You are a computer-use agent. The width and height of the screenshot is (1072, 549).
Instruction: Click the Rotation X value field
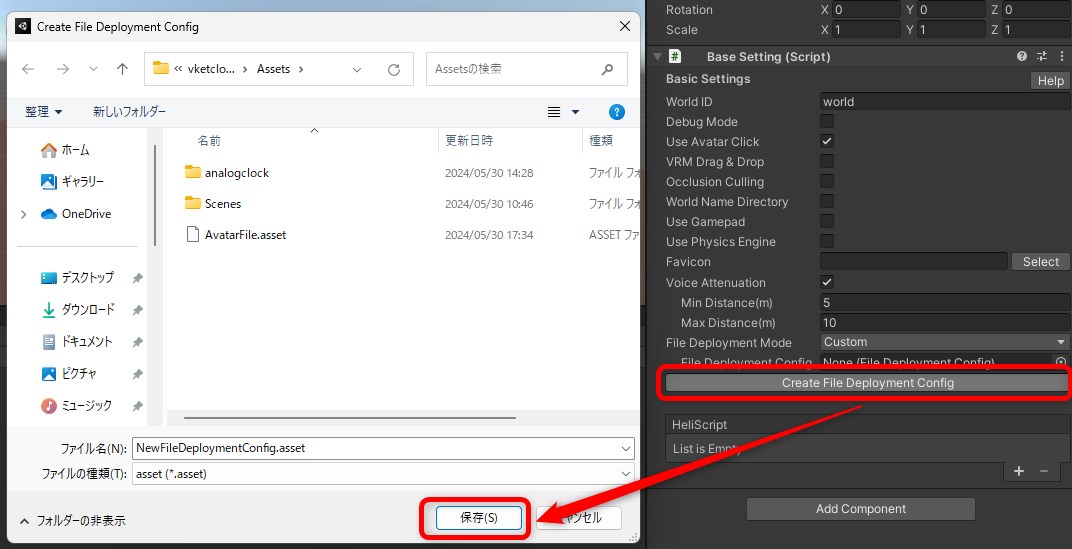(867, 10)
